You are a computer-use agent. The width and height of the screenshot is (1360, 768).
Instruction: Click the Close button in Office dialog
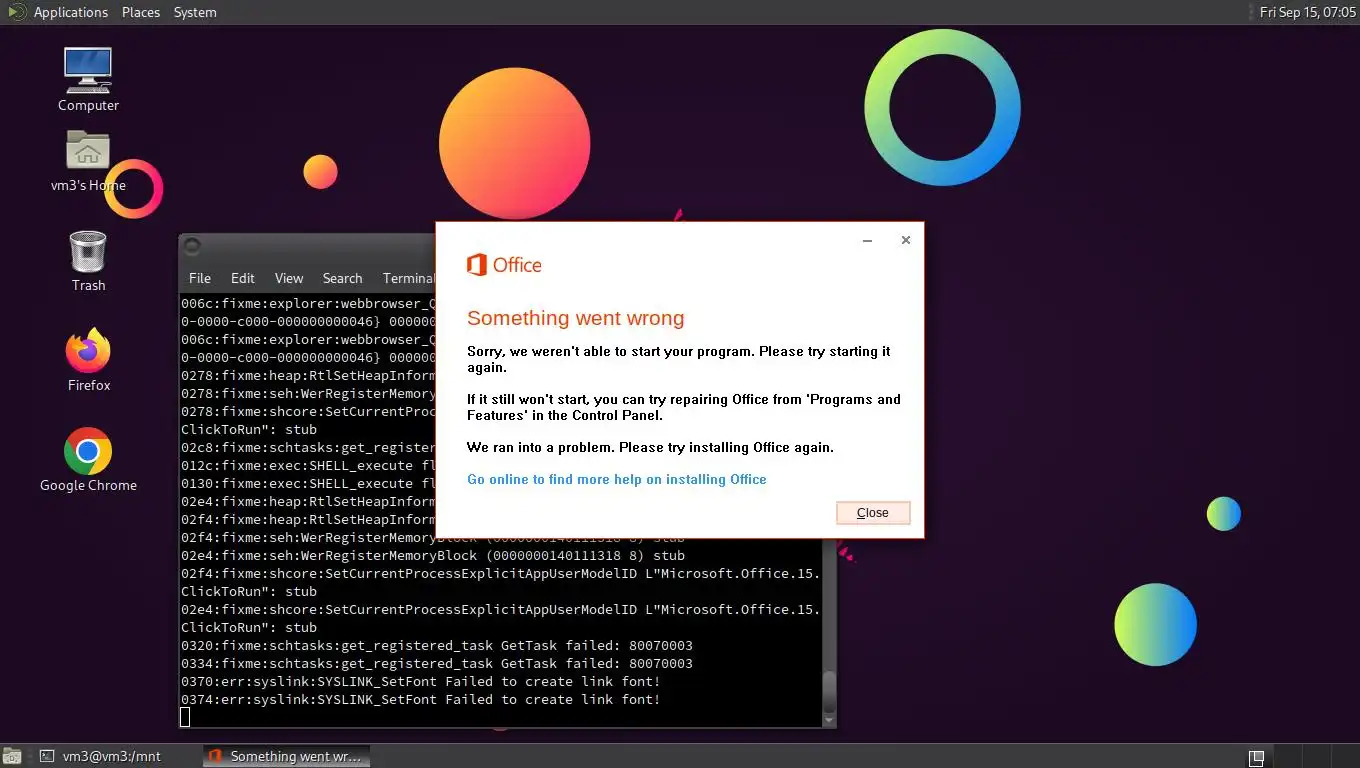(x=873, y=513)
